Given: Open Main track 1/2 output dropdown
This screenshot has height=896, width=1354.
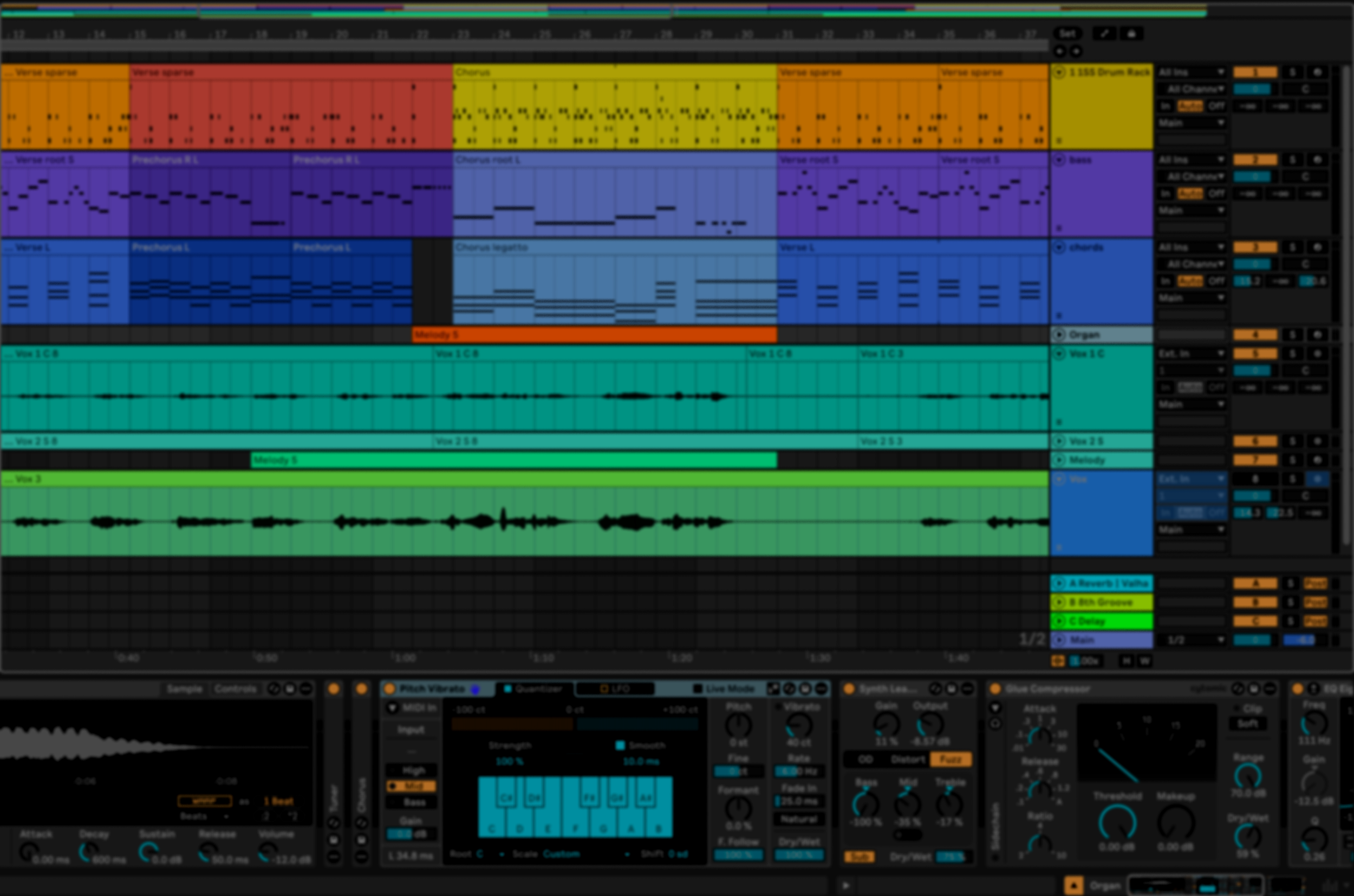Looking at the screenshot, I should (x=1191, y=640).
